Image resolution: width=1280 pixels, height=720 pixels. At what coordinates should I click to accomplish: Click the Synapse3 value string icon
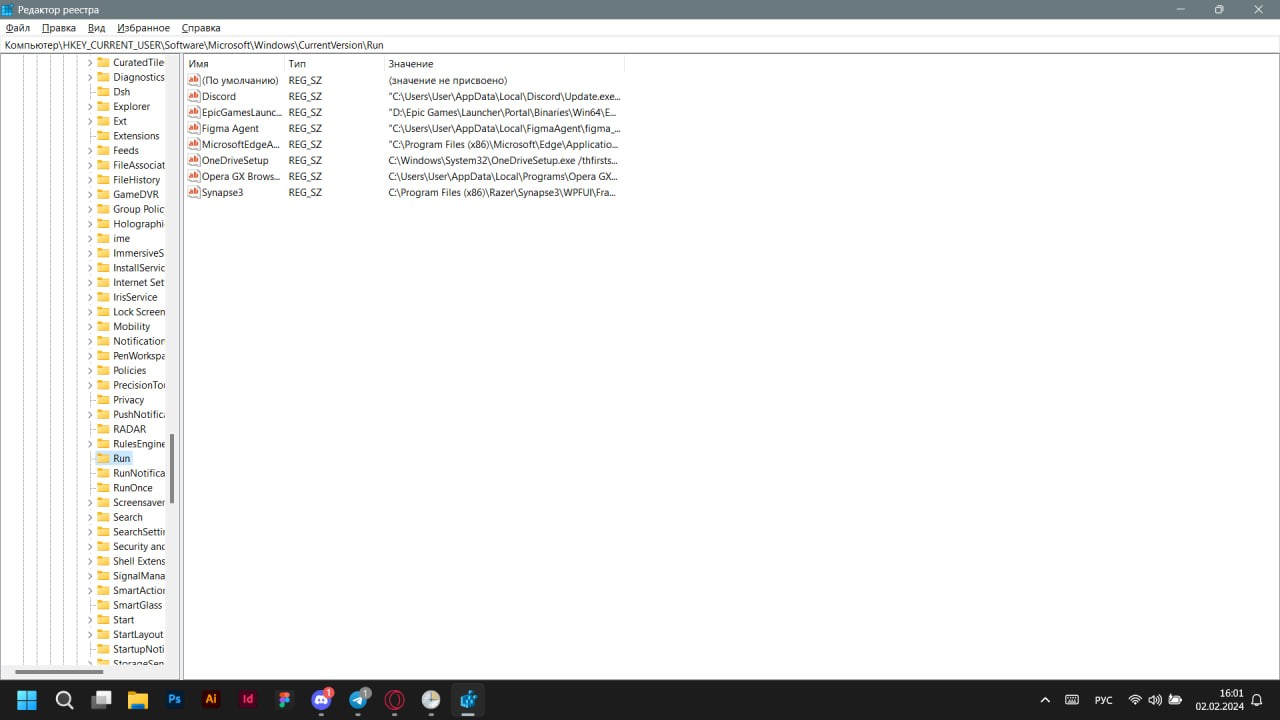194,192
